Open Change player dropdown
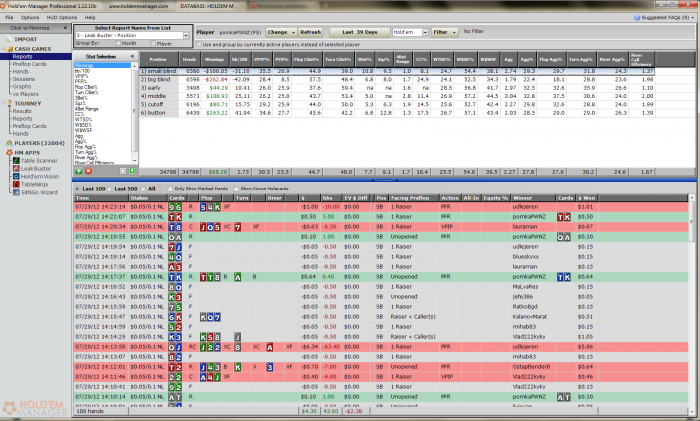This screenshot has height=421, width=700. coord(281,32)
